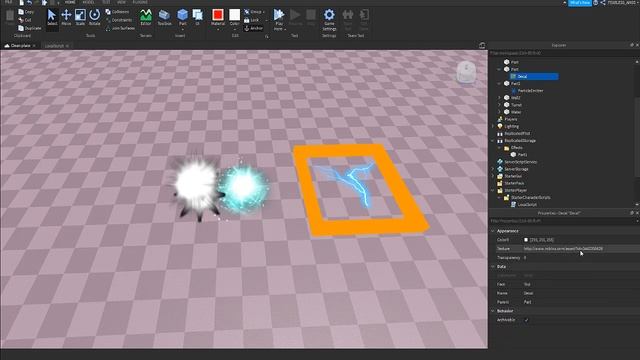
Task: Expand the ServerStorage node
Action: 493,169
